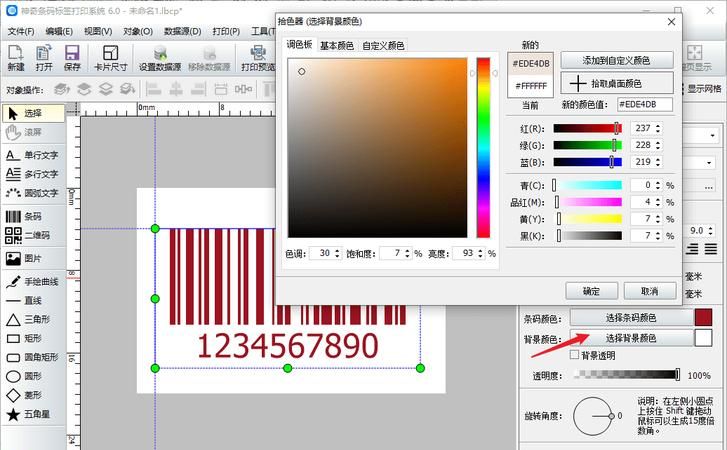Click the dark red barcode color swatch
Screen dimensions: 727x450
pyautogui.click(x=703, y=318)
